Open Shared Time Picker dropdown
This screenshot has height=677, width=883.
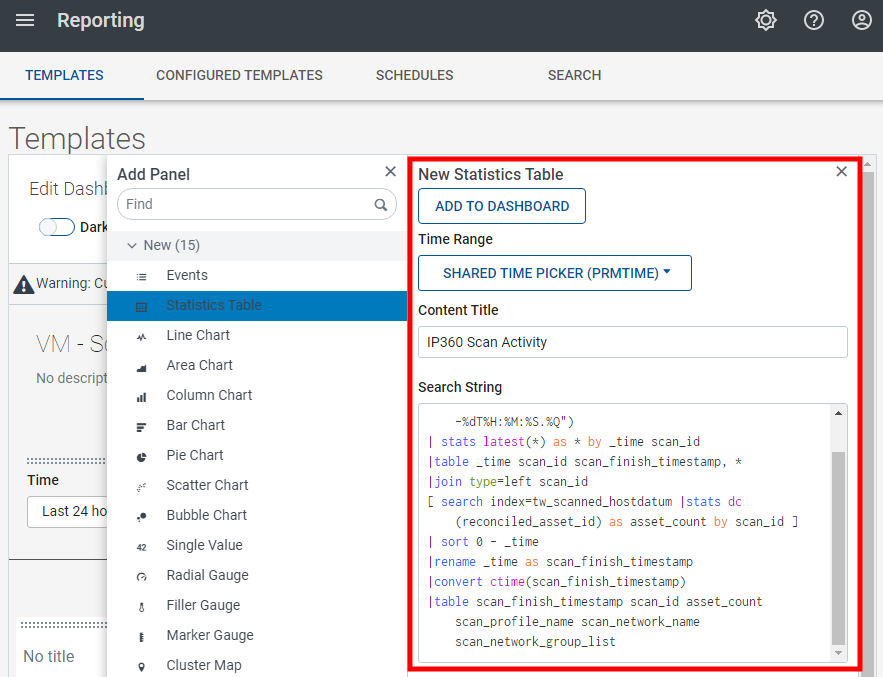coord(555,273)
